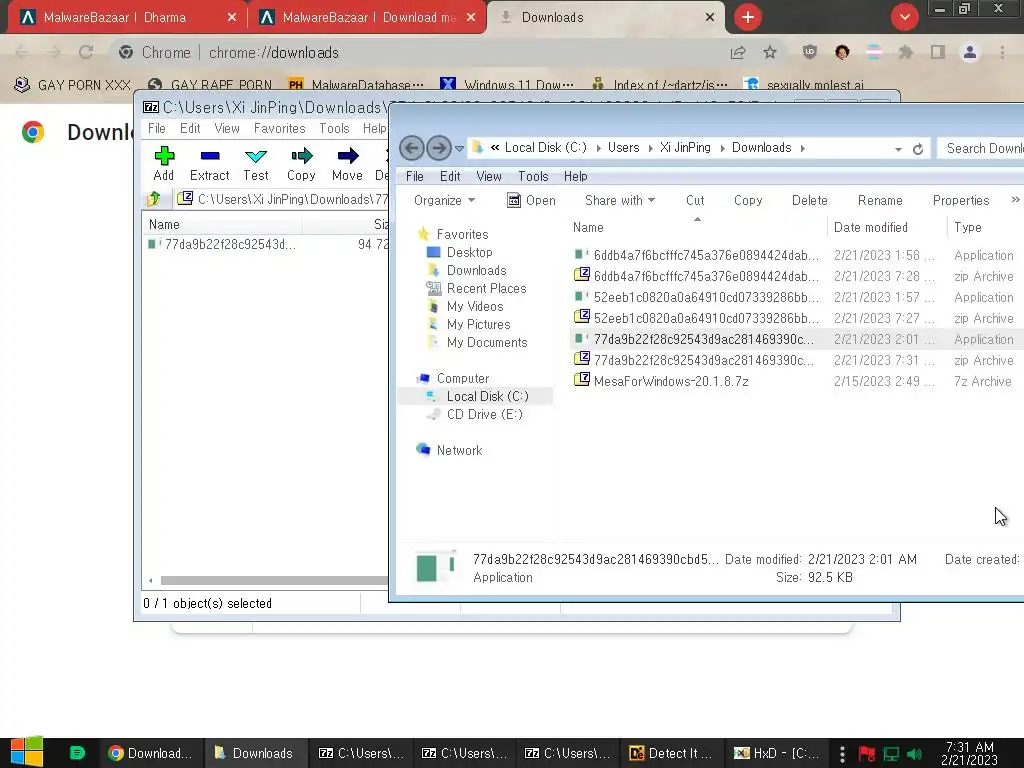Show more Explorer toolbar commands chevron
Viewport: 1024px width, 768px height.
tap(1015, 200)
